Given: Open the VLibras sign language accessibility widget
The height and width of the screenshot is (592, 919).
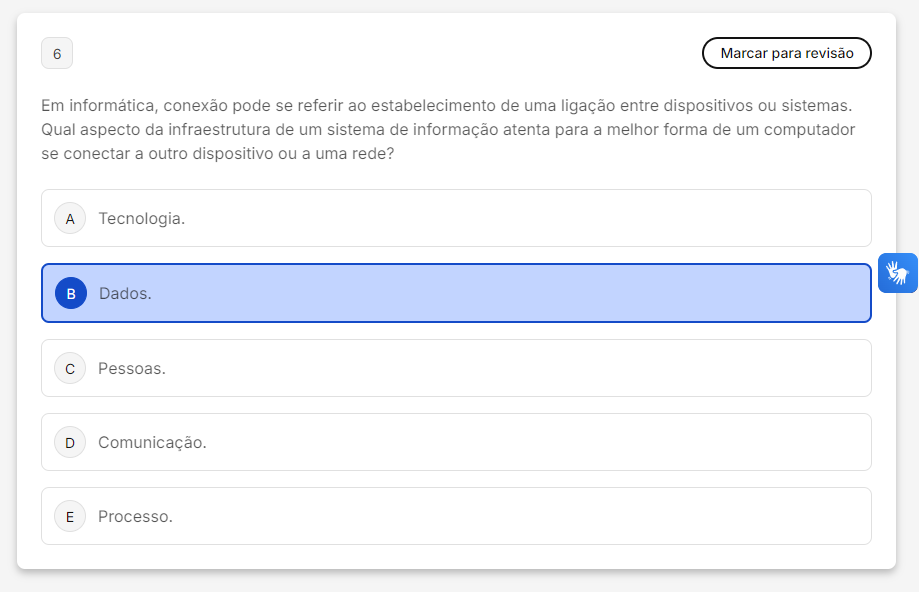Looking at the screenshot, I should 897,273.
